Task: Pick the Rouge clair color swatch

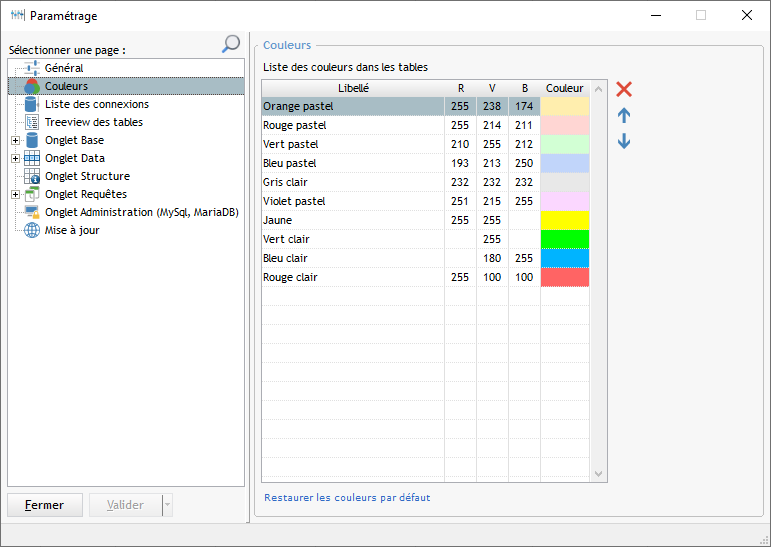Action: point(564,277)
